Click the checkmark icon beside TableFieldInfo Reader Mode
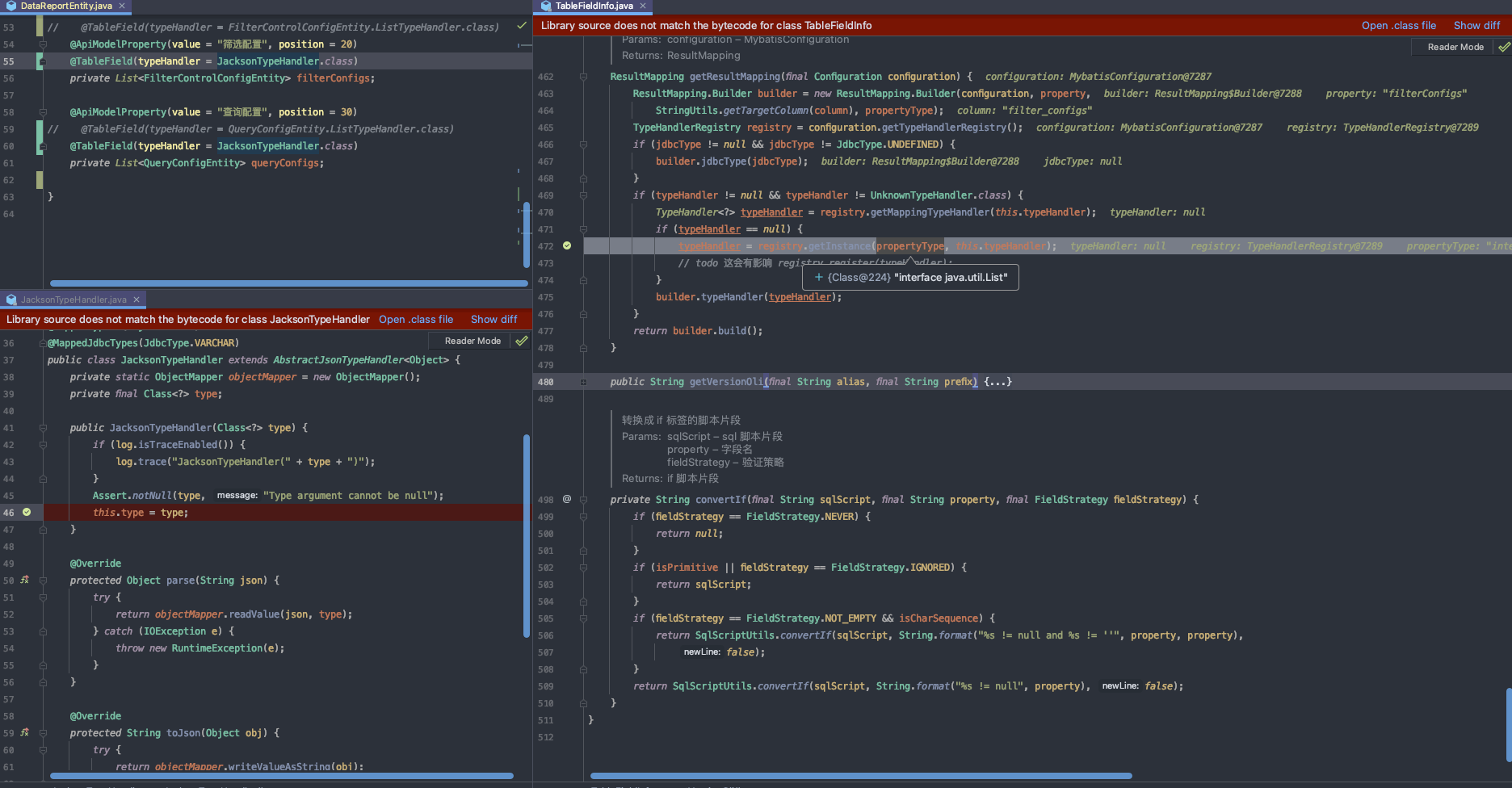Image resolution: width=1512 pixels, height=788 pixels. (x=1504, y=47)
